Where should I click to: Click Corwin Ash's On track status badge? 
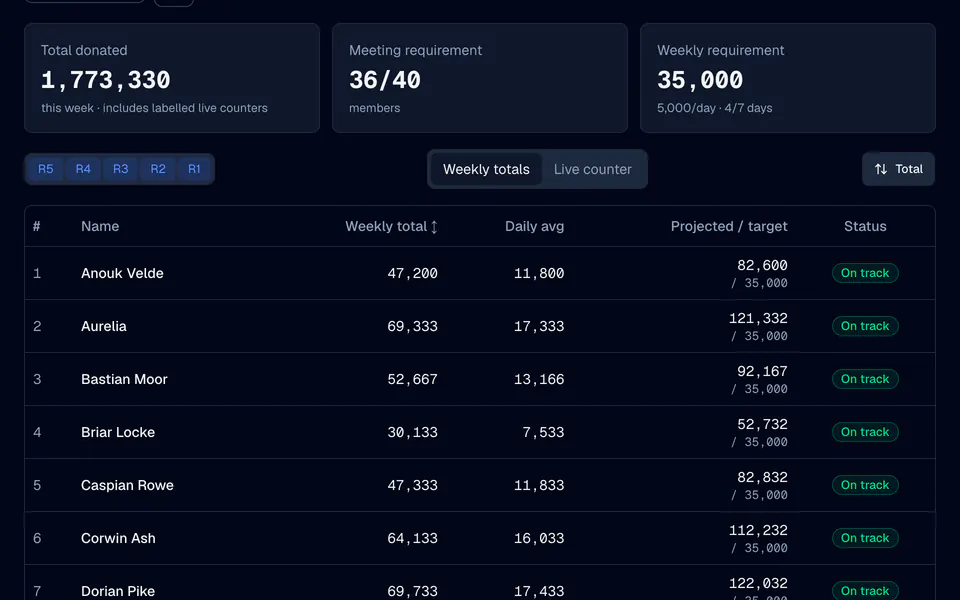pos(865,538)
